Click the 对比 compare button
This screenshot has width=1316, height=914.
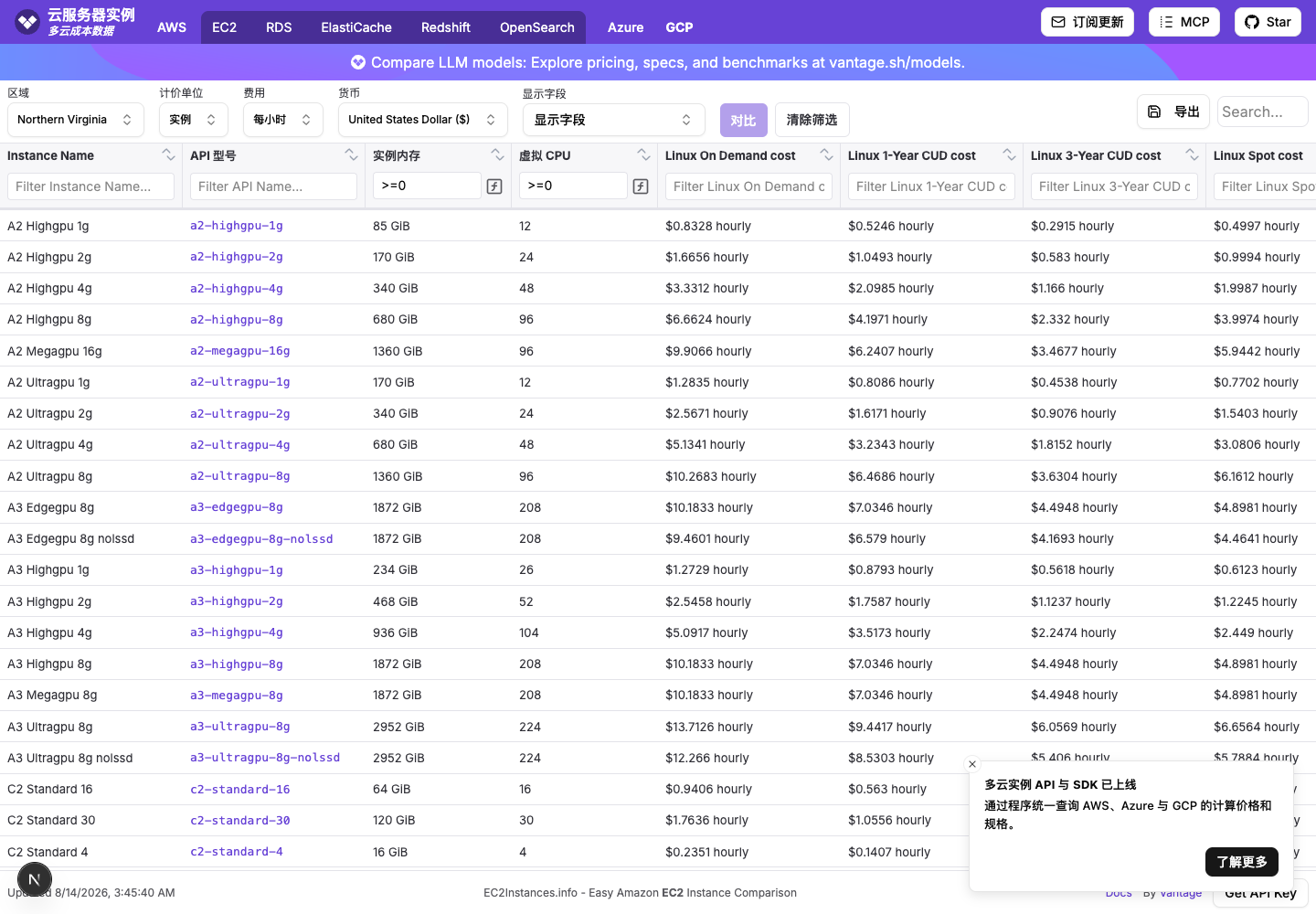pos(744,120)
